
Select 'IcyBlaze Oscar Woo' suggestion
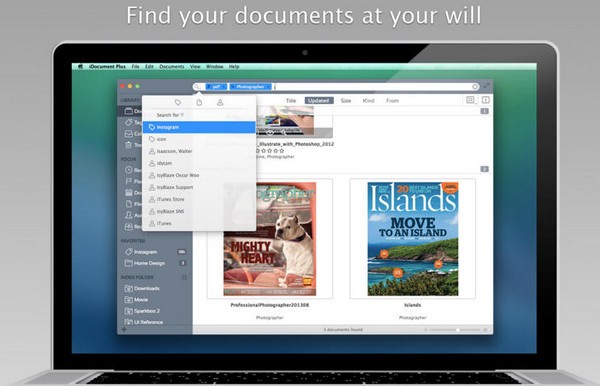click(x=199, y=175)
